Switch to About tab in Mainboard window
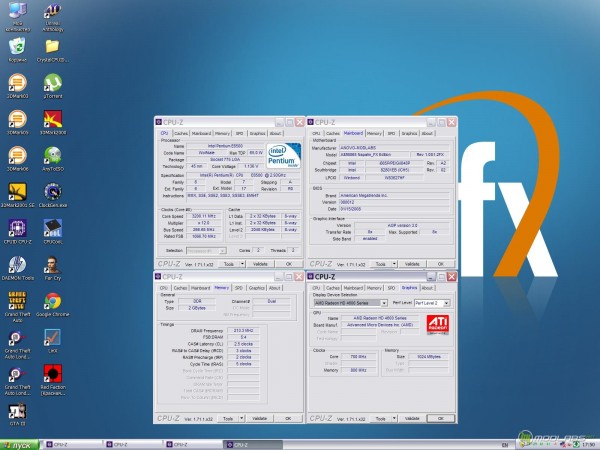This screenshot has width=600, height=450. click(x=427, y=133)
